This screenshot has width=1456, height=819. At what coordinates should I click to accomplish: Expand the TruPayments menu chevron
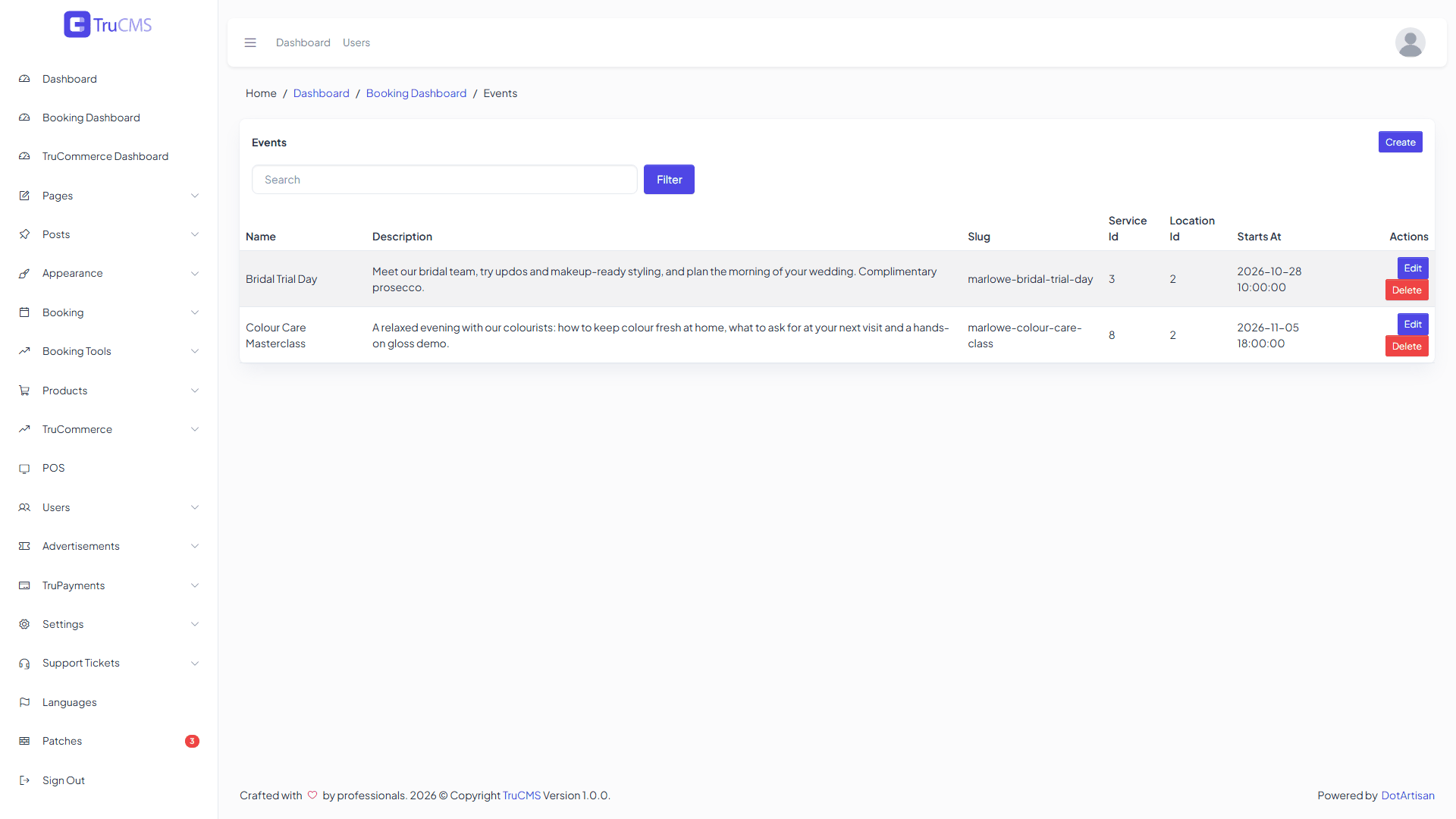click(195, 585)
